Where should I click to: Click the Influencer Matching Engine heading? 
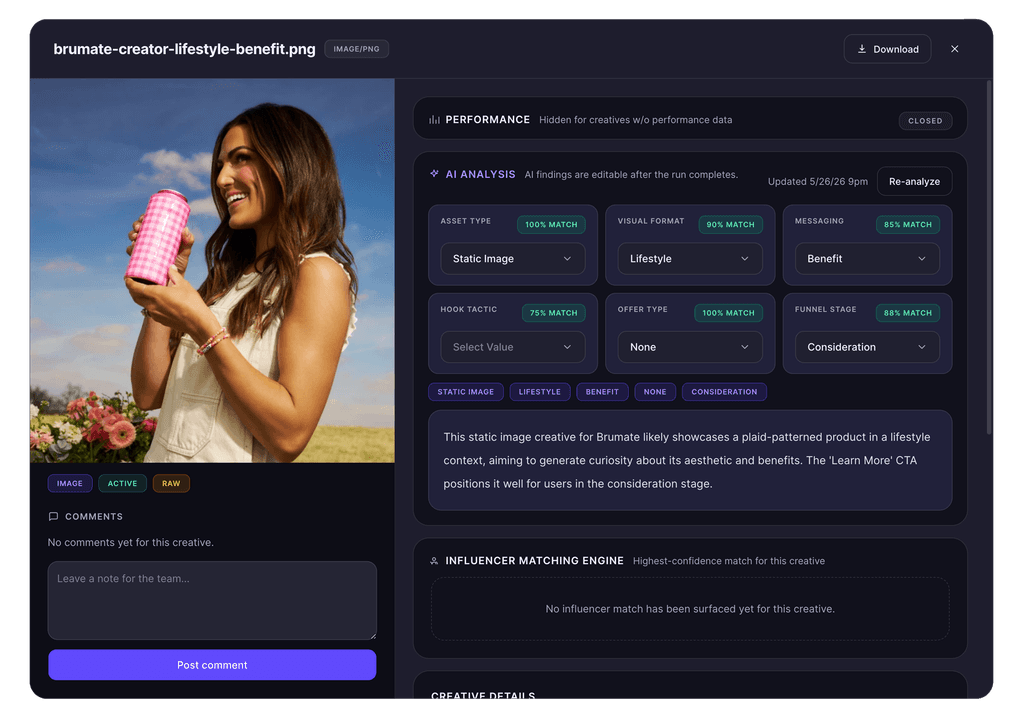[x=534, y=560]
